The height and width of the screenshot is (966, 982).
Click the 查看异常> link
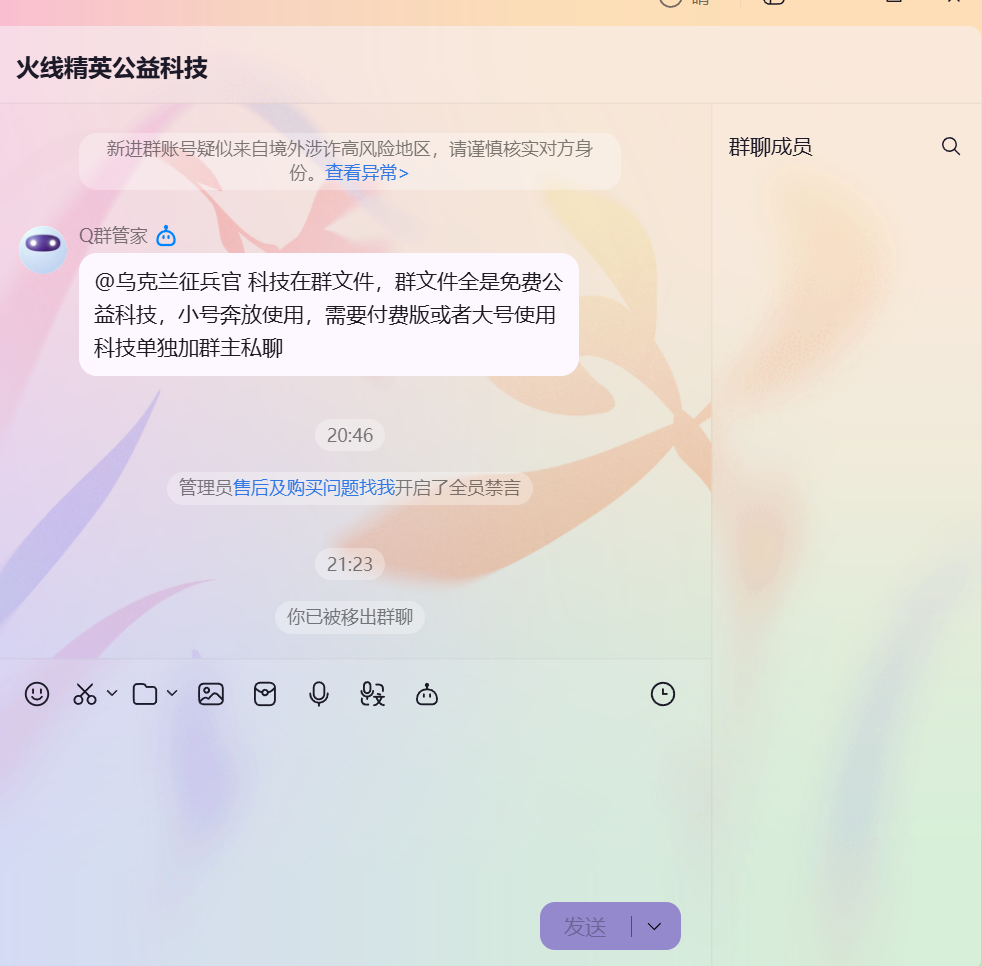367,172
